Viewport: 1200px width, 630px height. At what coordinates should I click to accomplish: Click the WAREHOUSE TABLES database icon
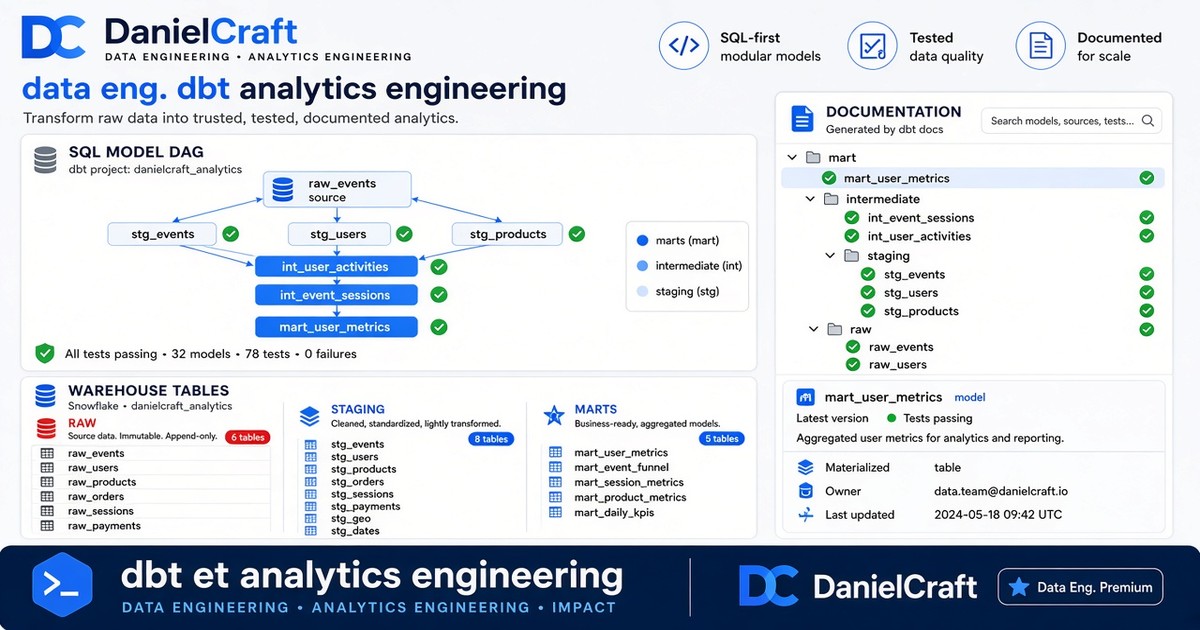pos(45,396)
